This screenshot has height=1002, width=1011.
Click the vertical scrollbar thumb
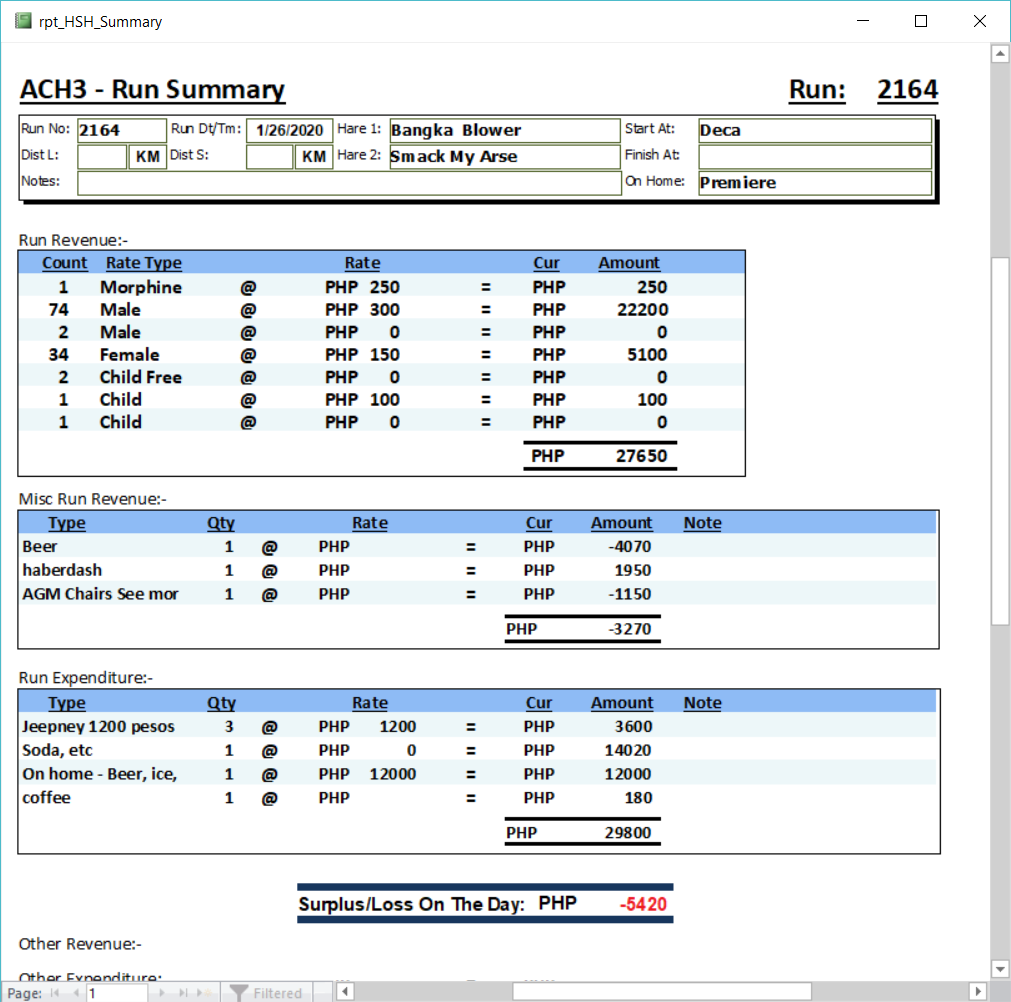tap(999, 440)
